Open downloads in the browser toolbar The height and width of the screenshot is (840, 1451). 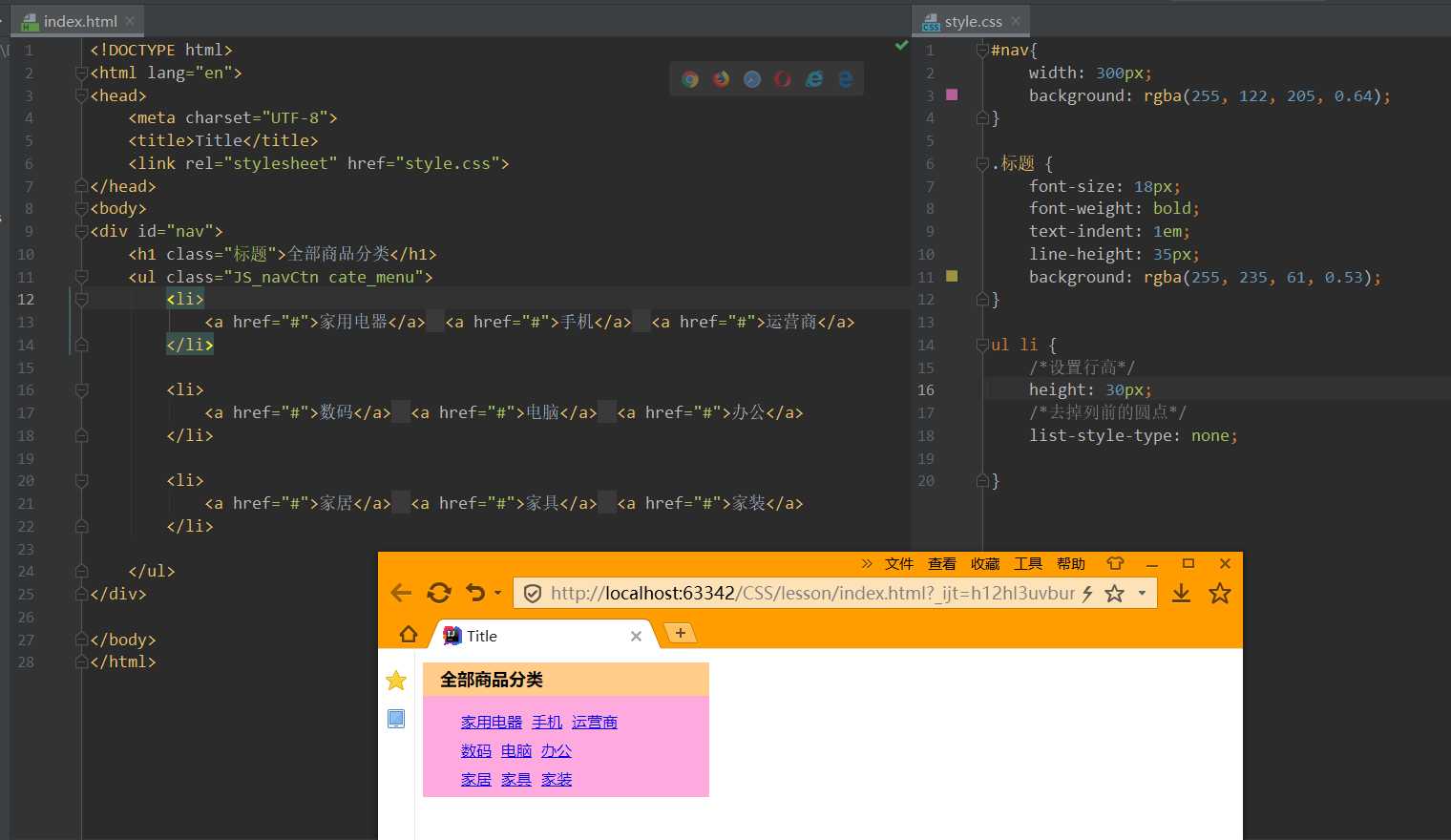click(1181, 594)
